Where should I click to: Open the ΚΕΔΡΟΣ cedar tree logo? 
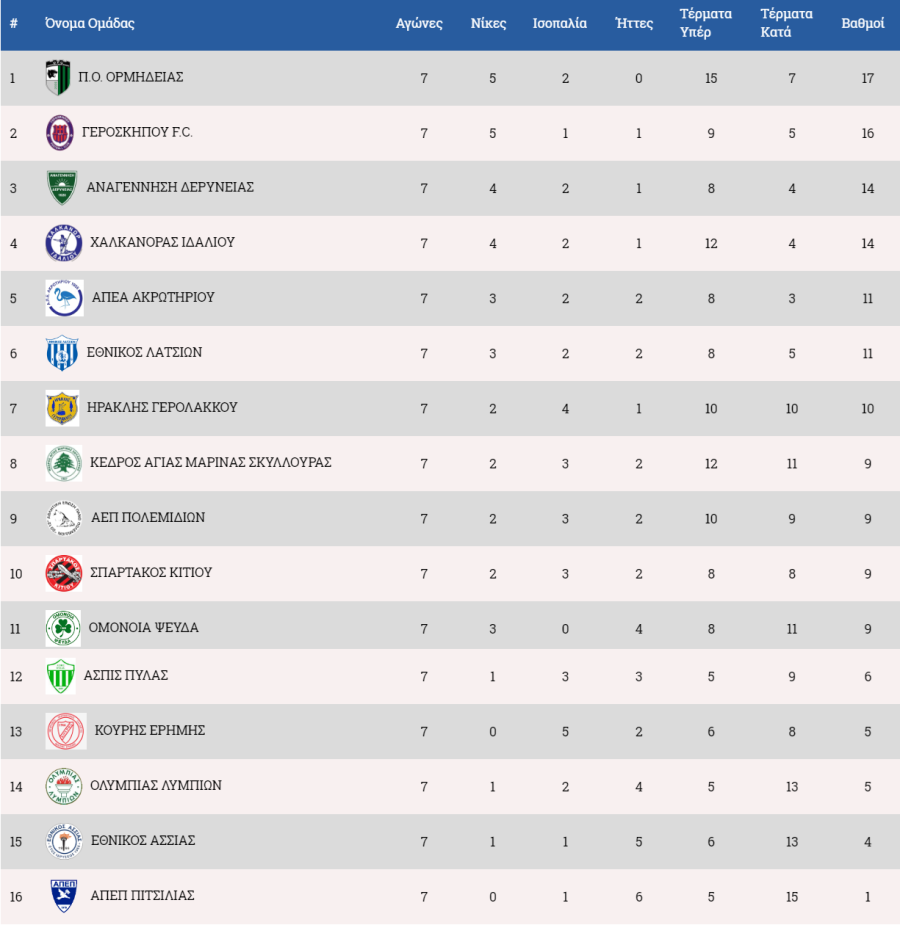point(64,463)
